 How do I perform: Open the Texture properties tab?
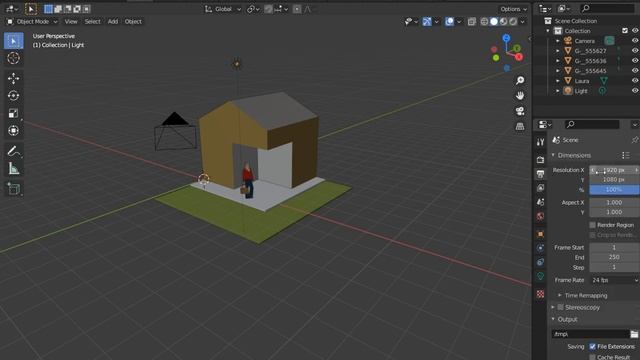click(540, 294)
